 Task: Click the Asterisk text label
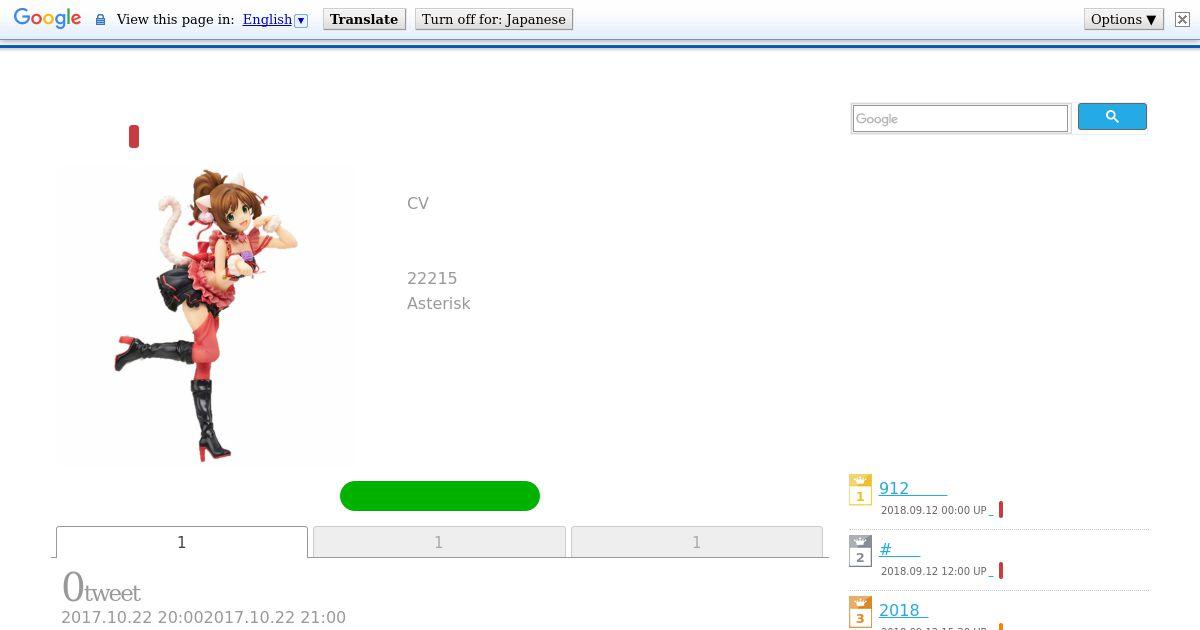click(x=438, y=303)
